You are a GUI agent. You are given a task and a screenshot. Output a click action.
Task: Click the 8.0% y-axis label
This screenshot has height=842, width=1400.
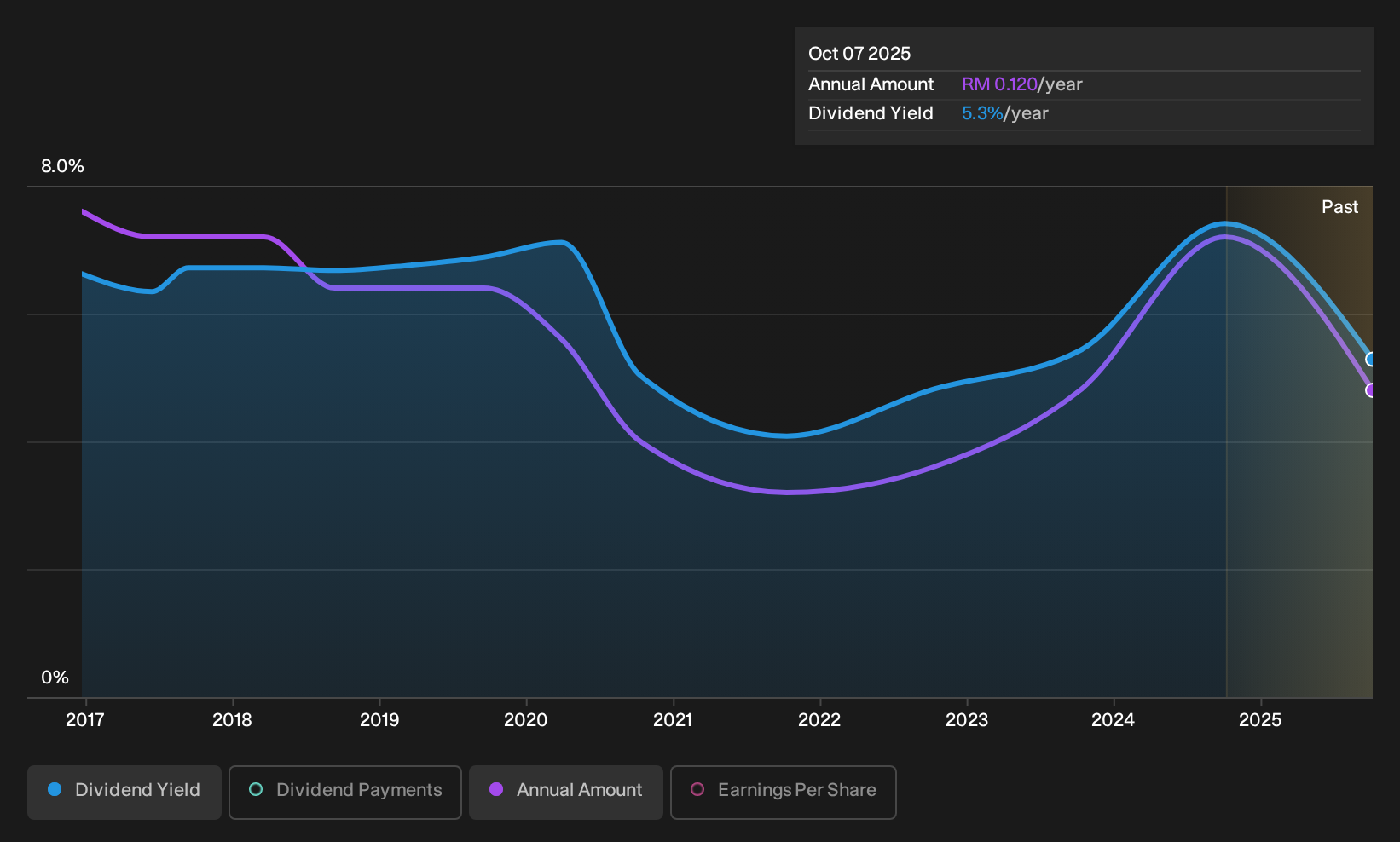63,166
